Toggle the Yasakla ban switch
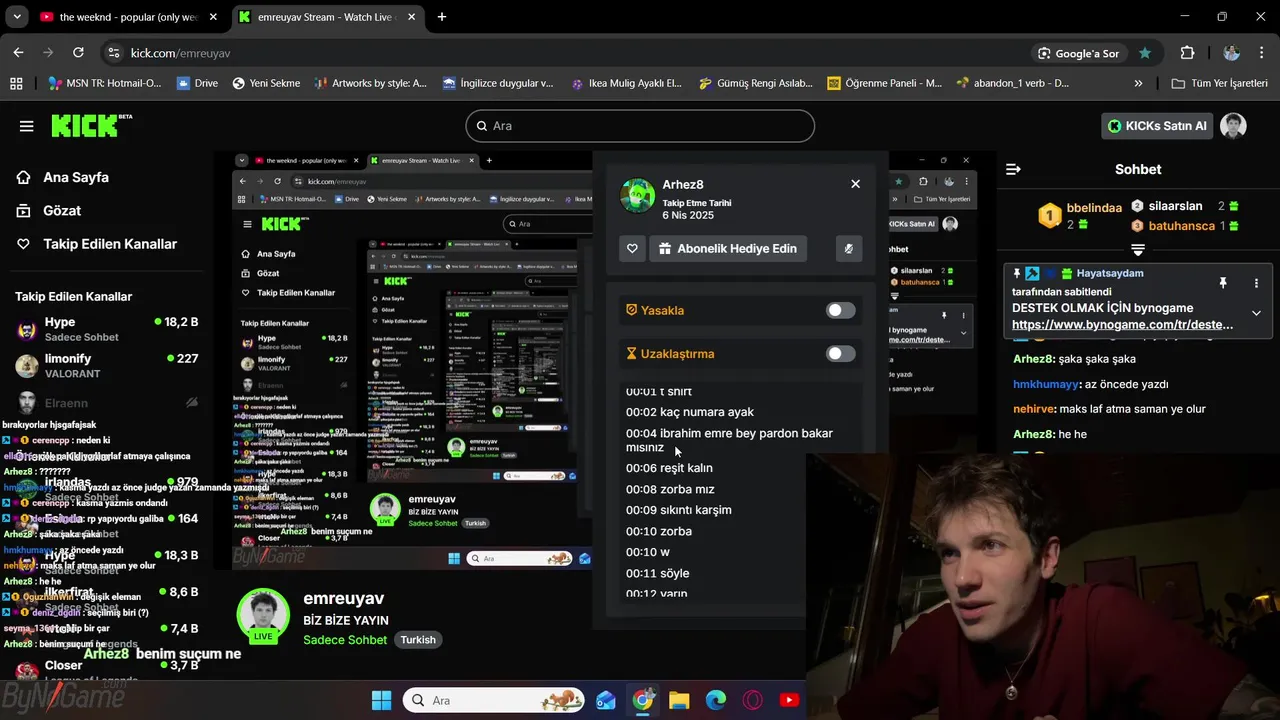 (x=840, y=310)
